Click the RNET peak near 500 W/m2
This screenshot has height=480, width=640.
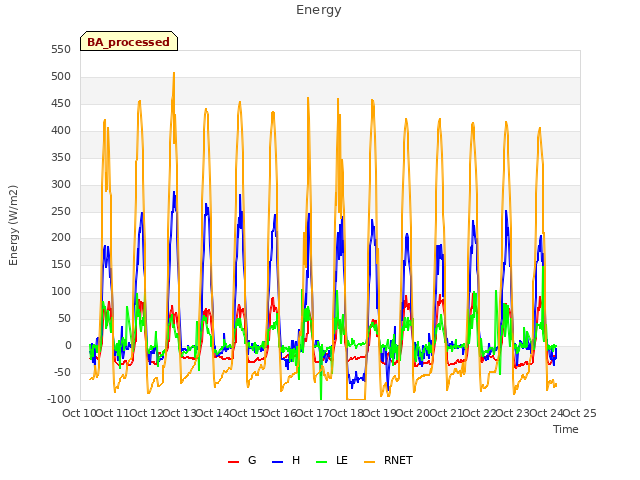tap(174, 74)
